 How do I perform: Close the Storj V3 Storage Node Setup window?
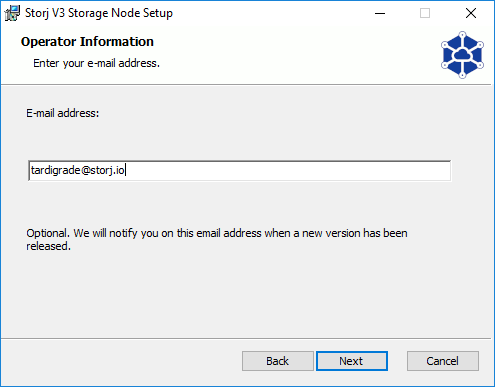(471, 13)
